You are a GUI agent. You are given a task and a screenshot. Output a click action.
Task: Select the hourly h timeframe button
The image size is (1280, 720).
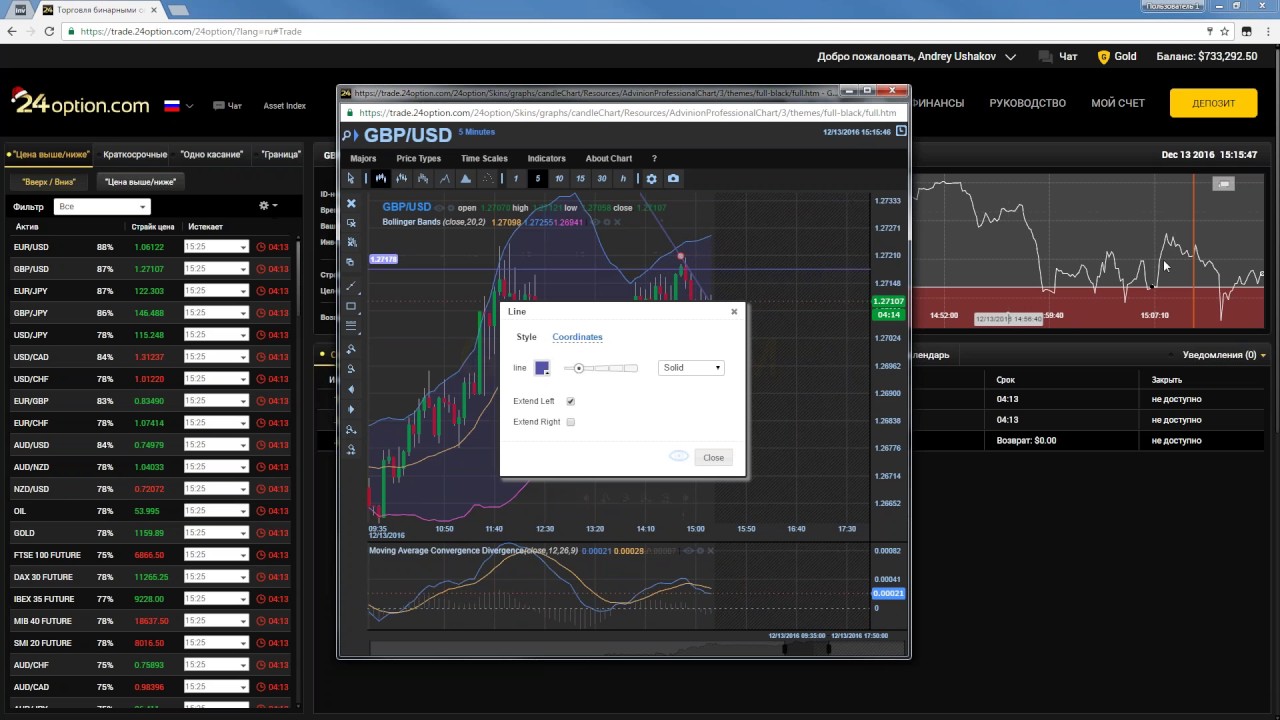point(623,179)
